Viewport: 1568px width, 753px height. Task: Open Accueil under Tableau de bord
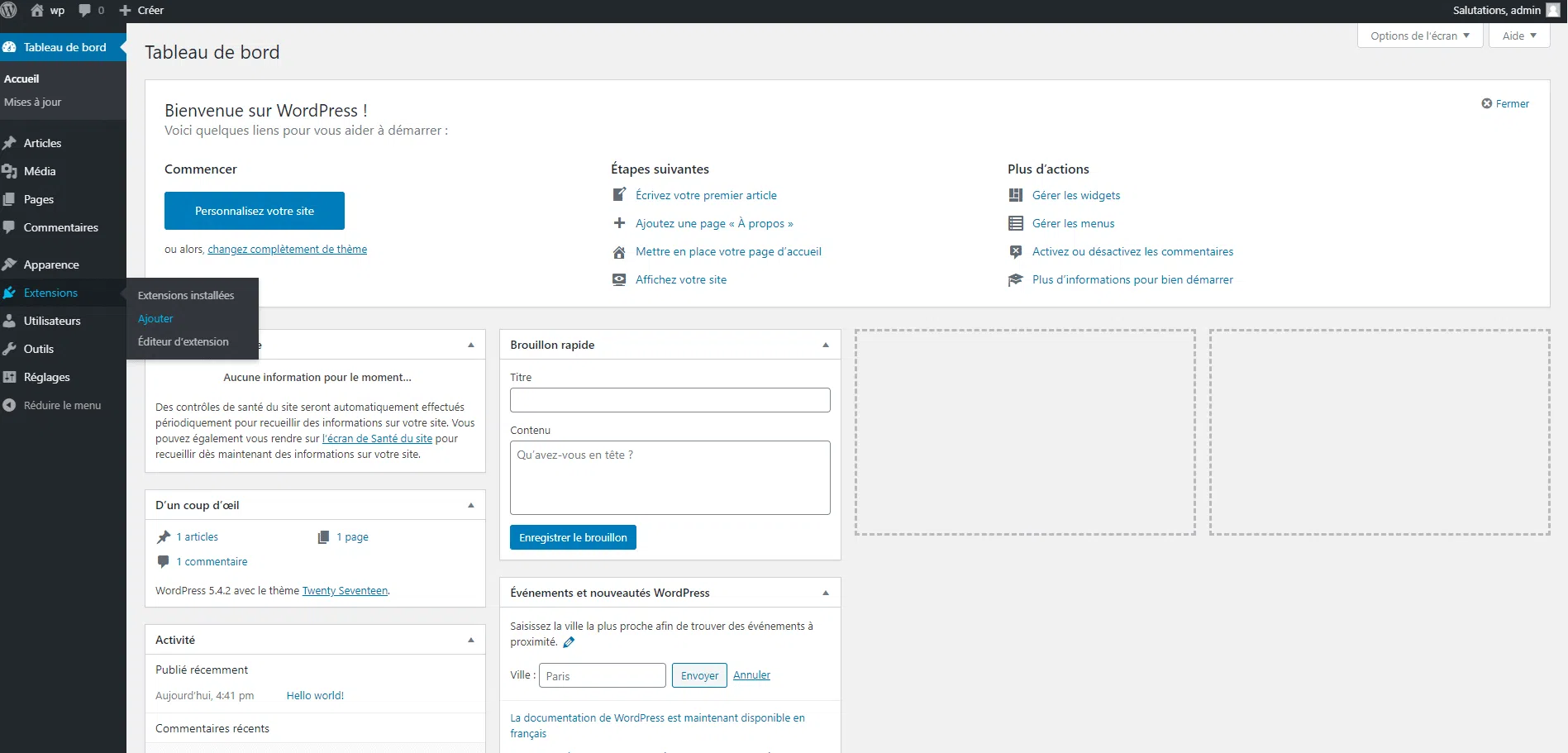click(21, 79)
